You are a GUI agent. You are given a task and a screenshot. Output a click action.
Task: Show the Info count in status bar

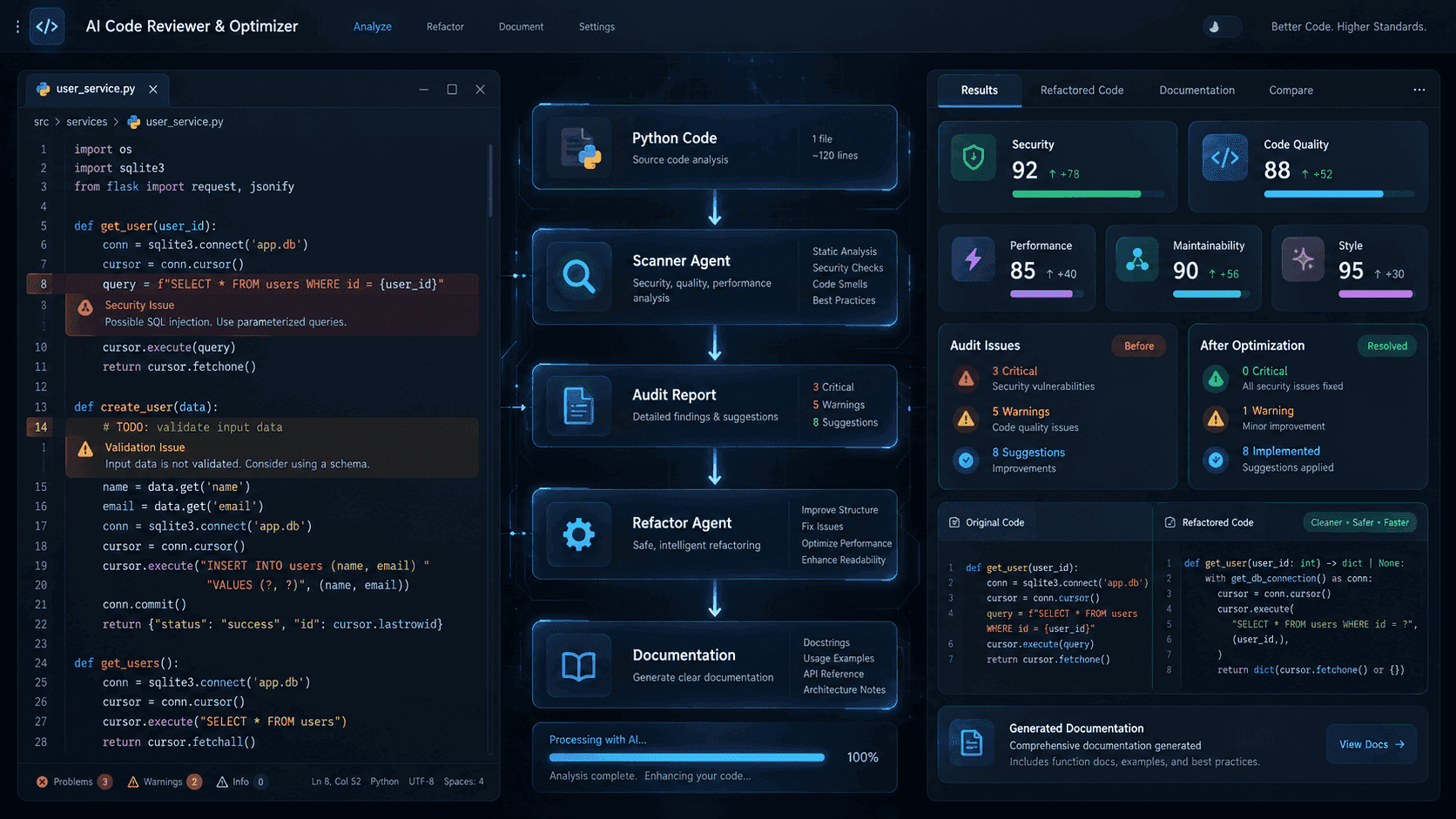point(241,782)
